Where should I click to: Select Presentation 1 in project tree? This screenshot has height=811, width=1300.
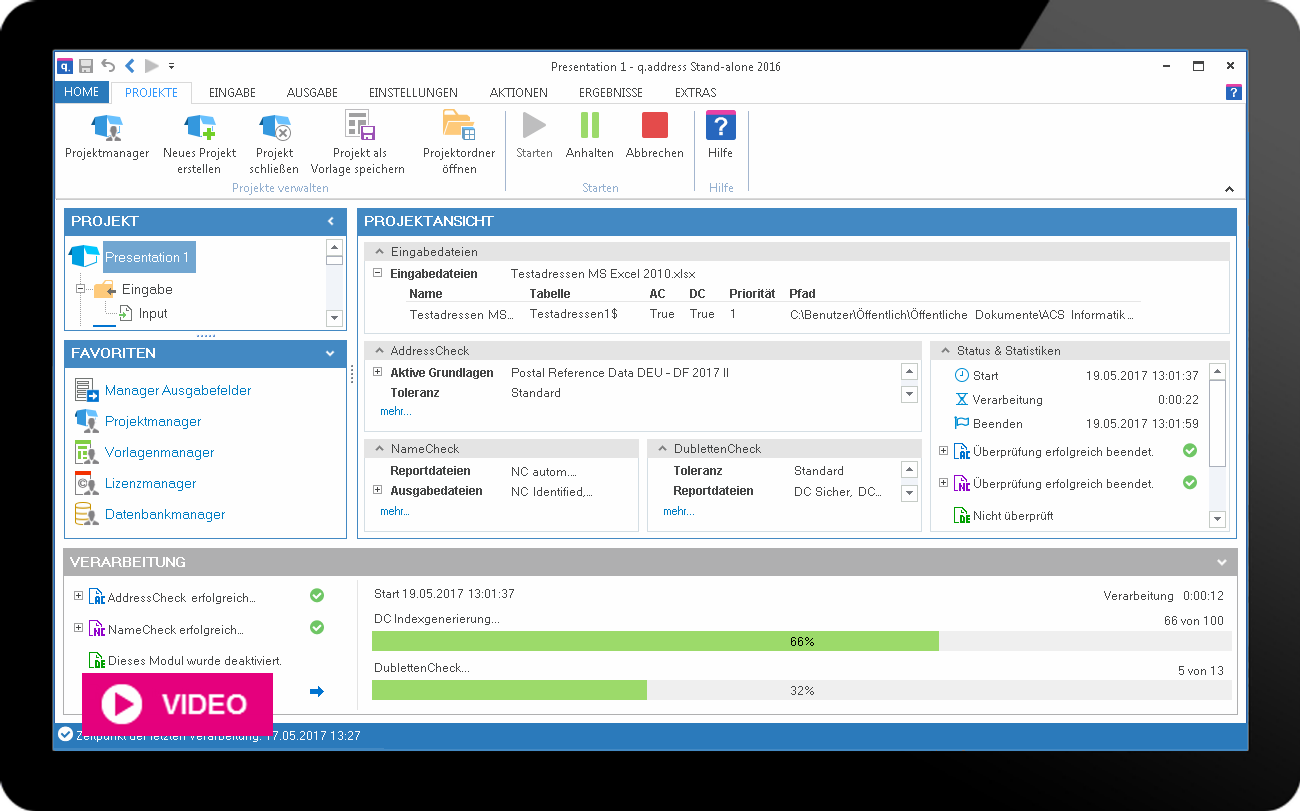(148, 257)
